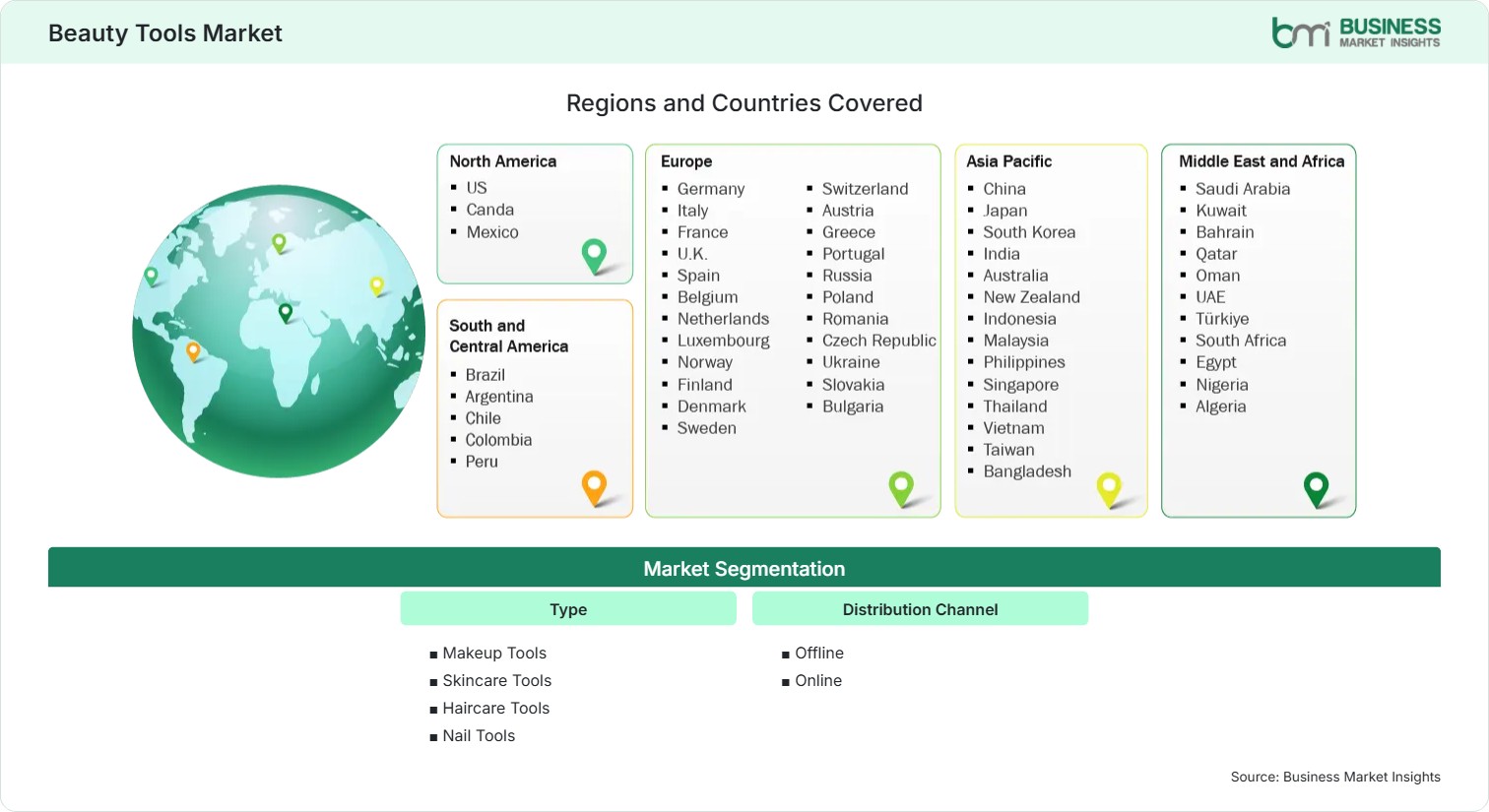Screen dimensions: 1489x812
Task: Click the location pin in the Europe card
Action: click(901, 489)
